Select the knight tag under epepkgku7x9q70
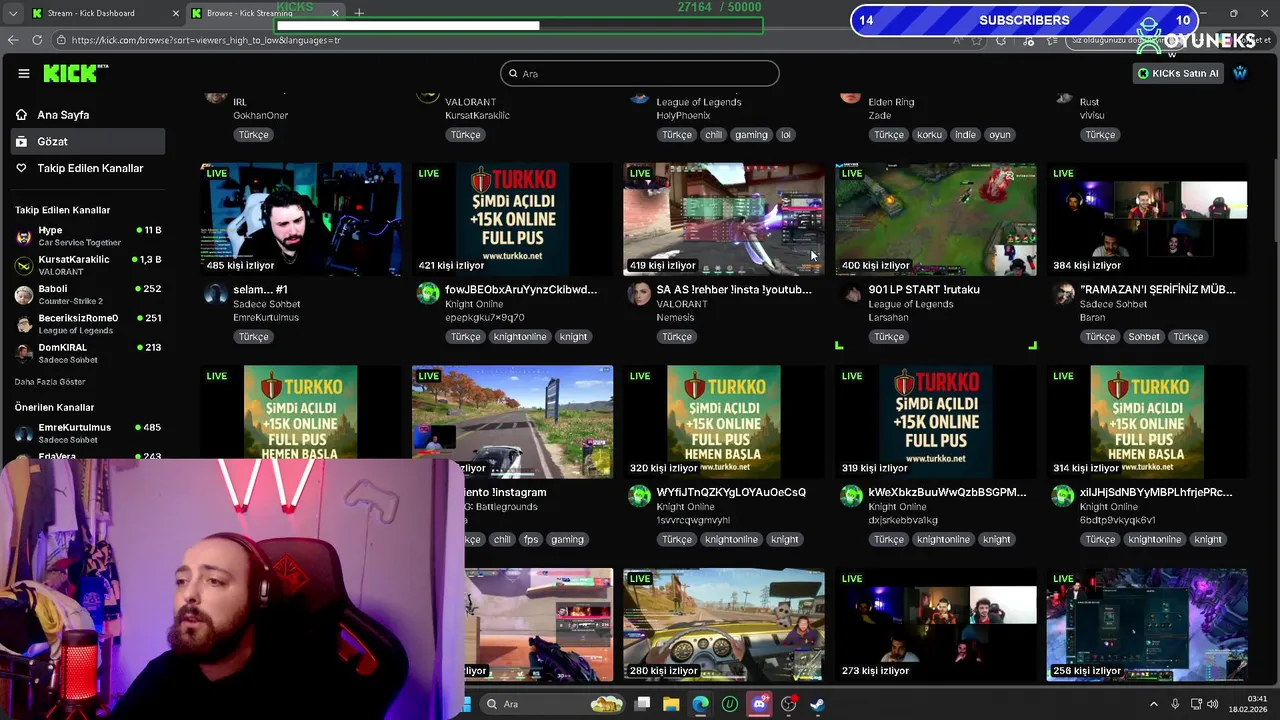This screenshot has height=720, width=1280. (x=574, y=337)
